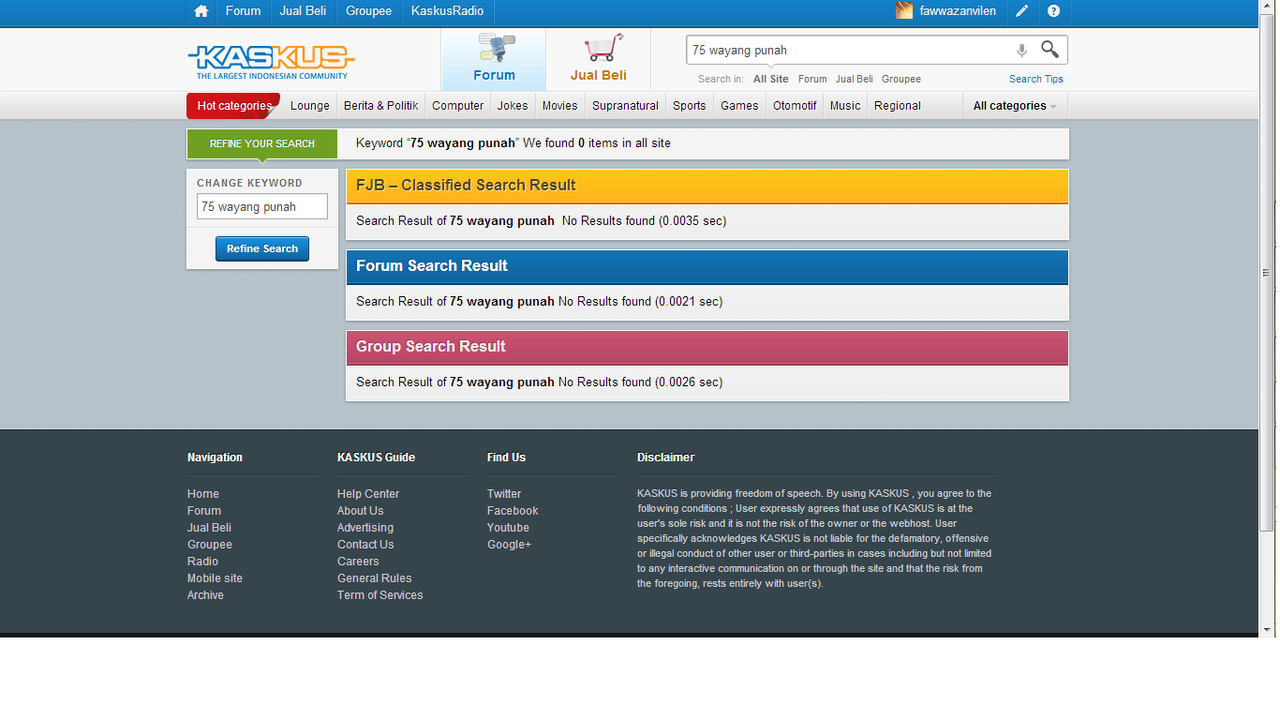1280x720 pixels.
Task: Open Help Center footer link
Action: pyautogui.click(x=368, y=494)
